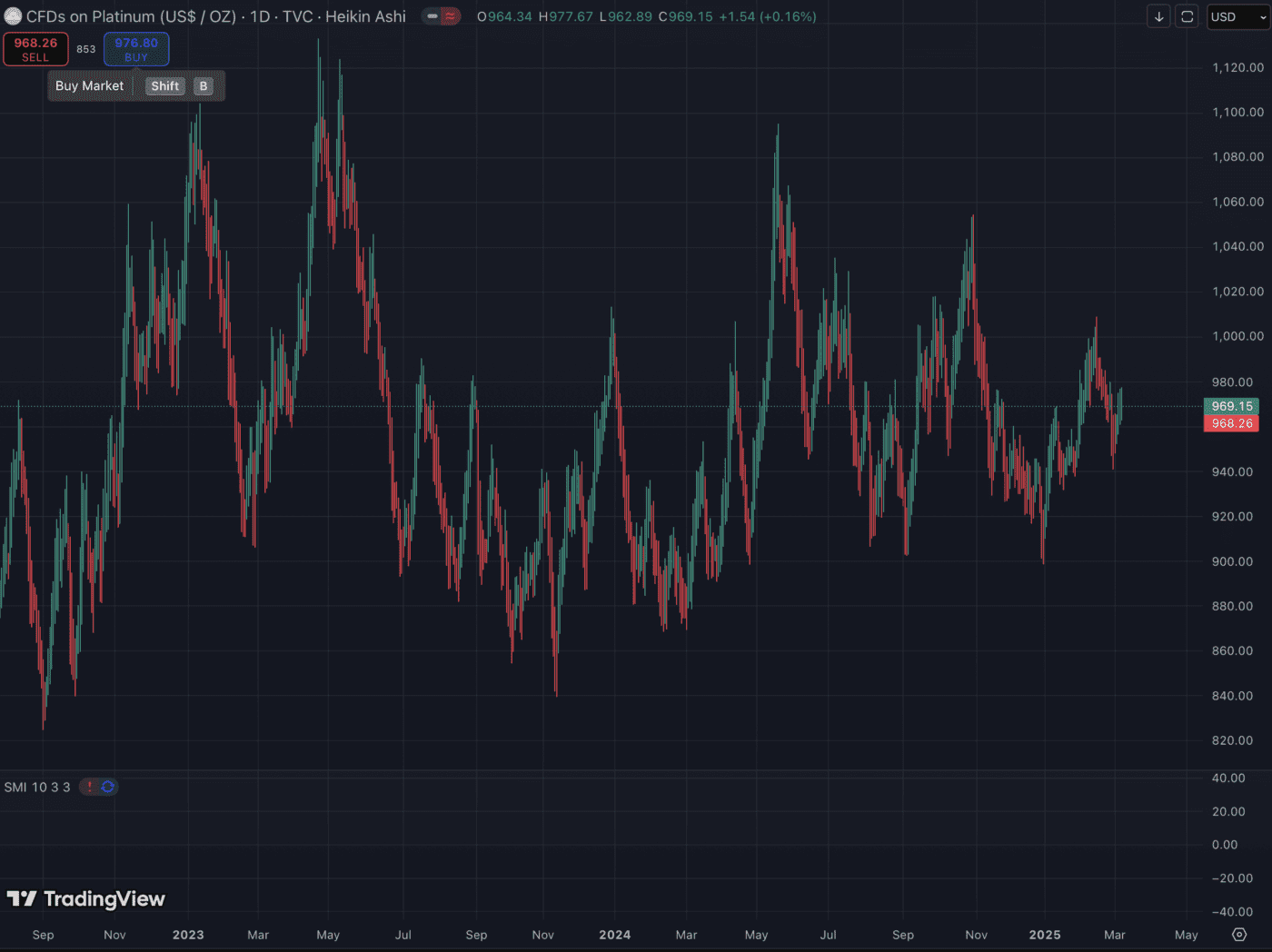
Task: Click the fullscreen frame icon
Action: 1187,16
